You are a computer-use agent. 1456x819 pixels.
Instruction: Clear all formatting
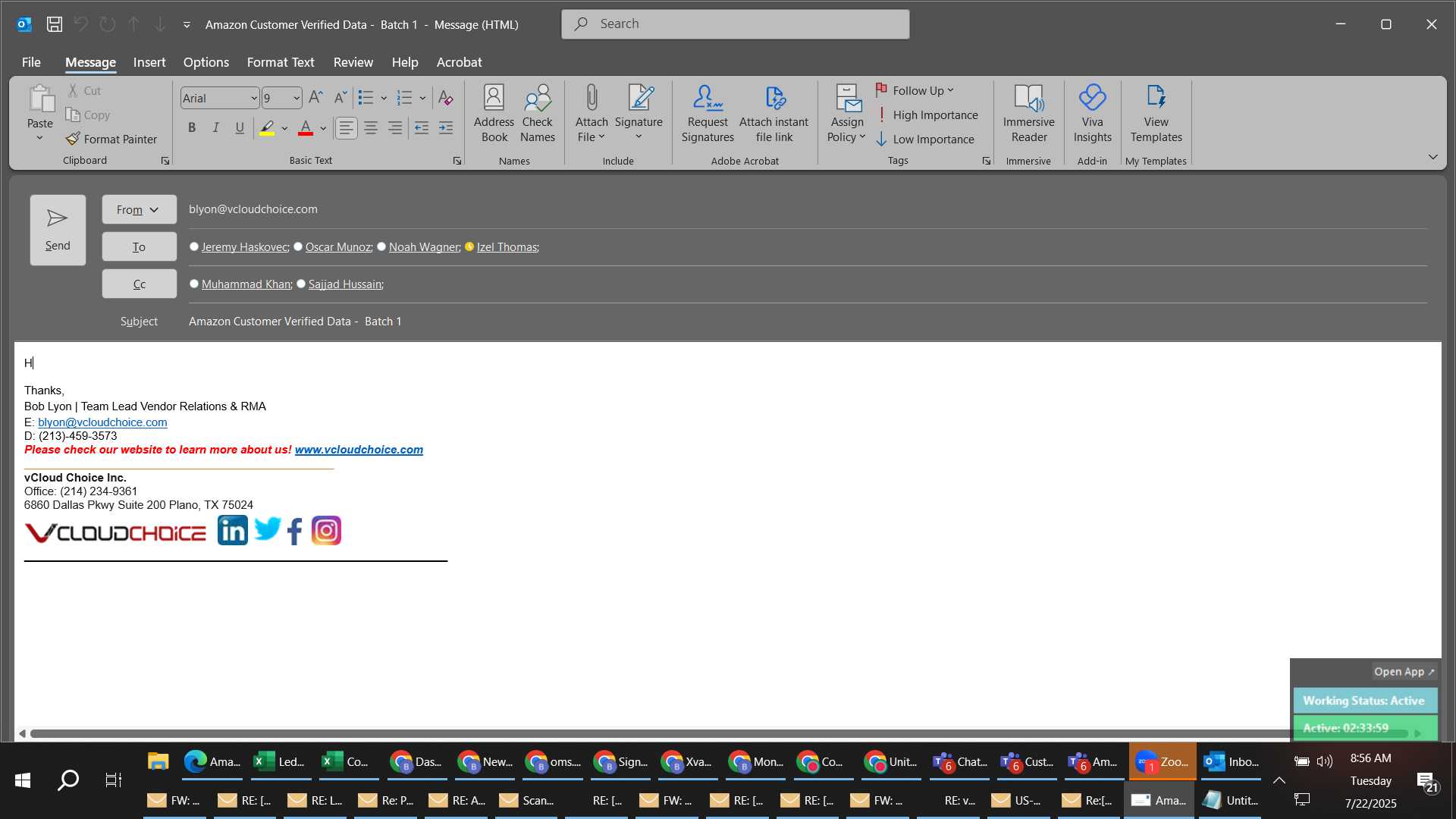point(446,98)
